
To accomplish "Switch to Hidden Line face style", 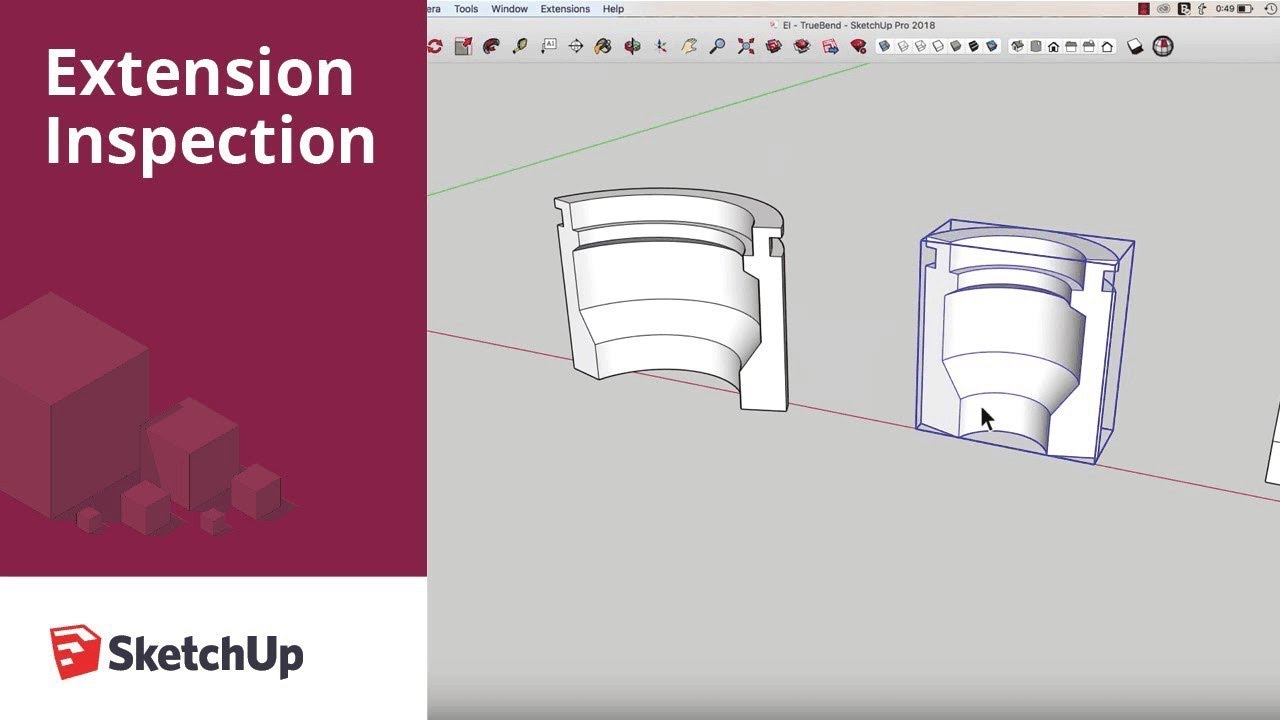I will coord(938,46).
